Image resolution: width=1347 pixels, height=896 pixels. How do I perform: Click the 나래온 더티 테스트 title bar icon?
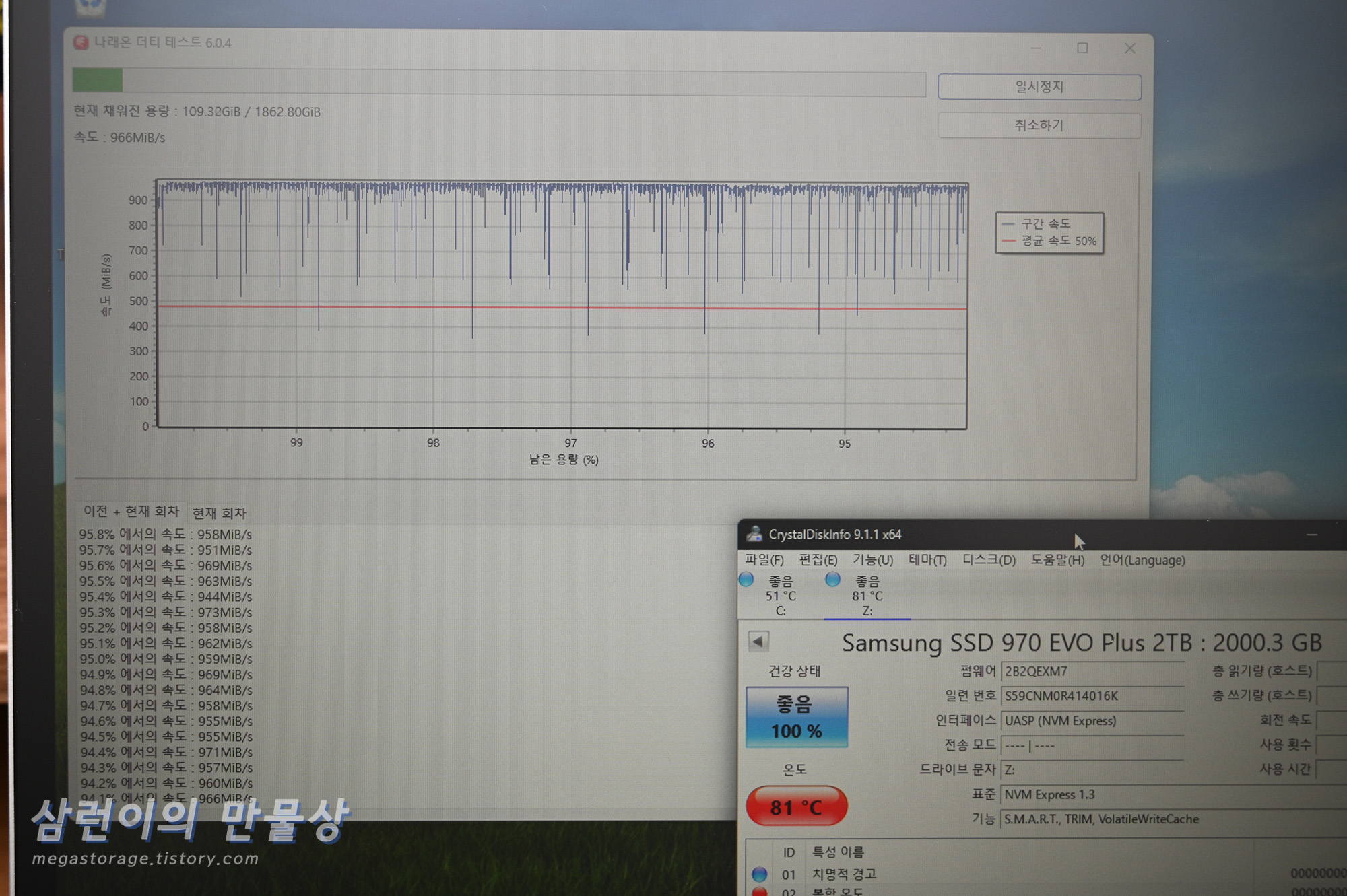81,43
